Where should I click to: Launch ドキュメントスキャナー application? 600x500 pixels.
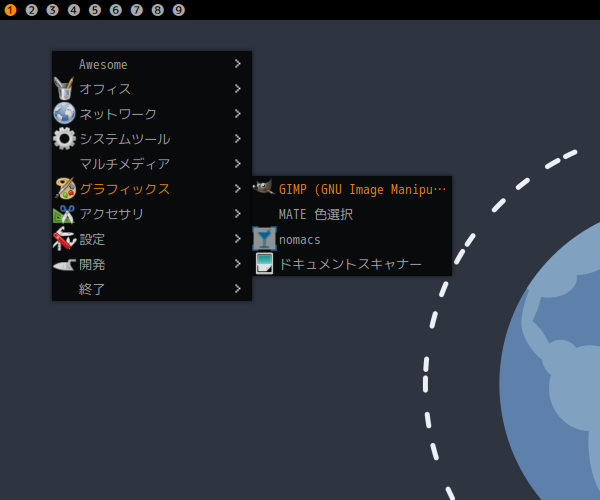(352, 264)
